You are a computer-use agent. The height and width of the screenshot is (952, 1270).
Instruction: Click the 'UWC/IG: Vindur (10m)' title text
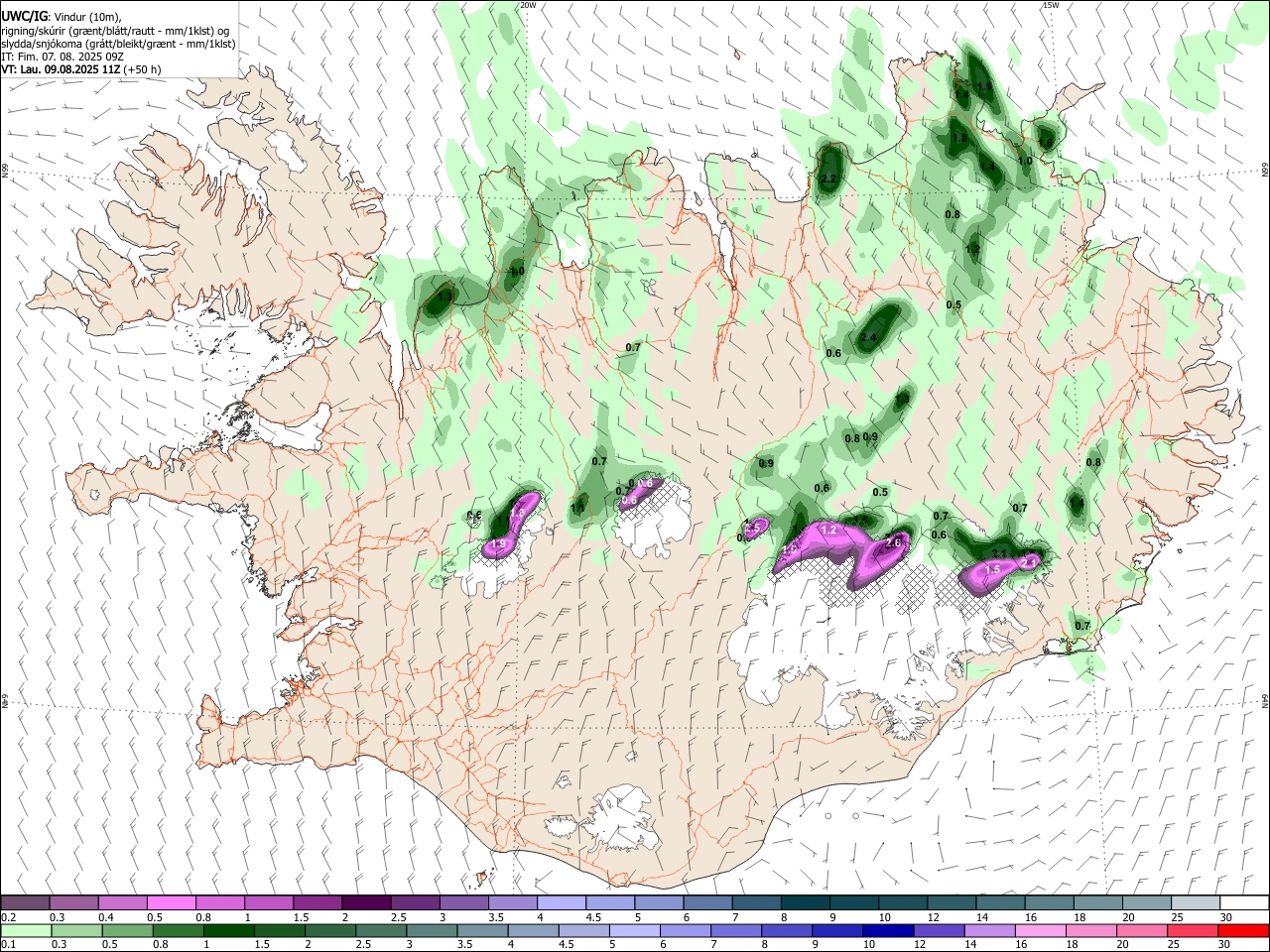click(62, 16)
